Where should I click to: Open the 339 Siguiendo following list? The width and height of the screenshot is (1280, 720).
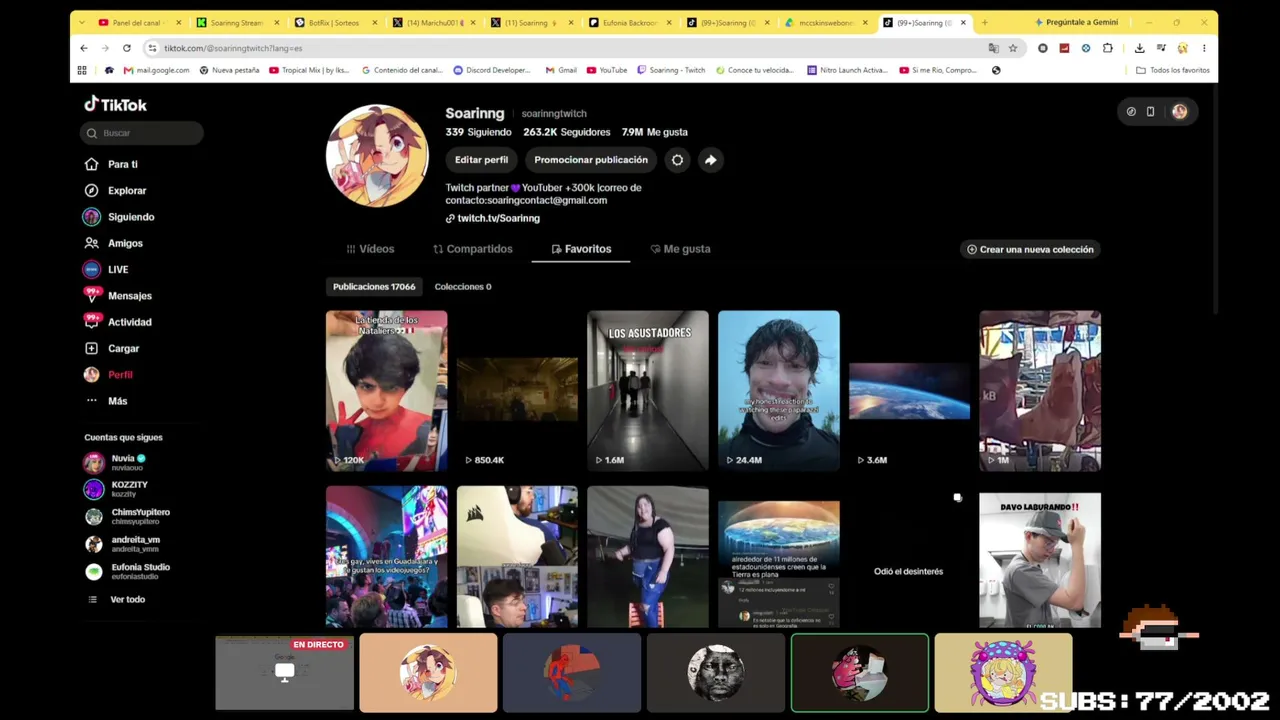[478, 132]
